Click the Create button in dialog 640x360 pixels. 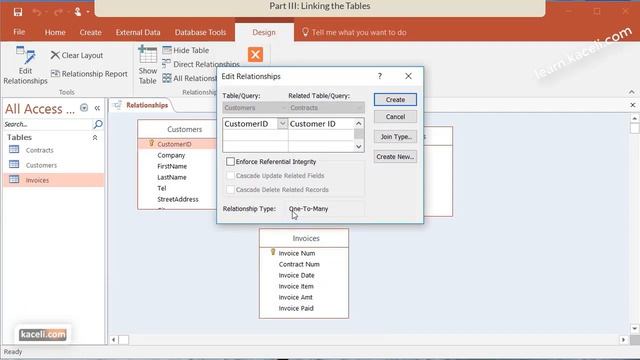tap(395, 100)
